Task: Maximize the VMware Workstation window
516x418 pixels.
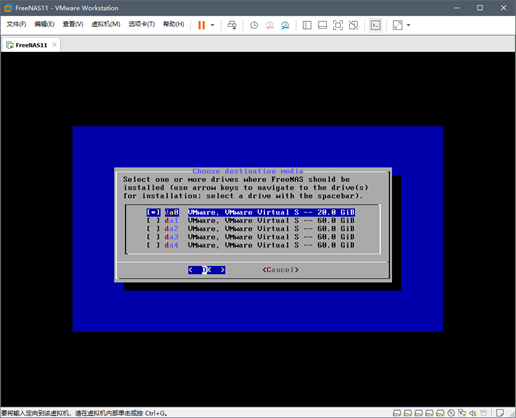Action: (480, 8)
